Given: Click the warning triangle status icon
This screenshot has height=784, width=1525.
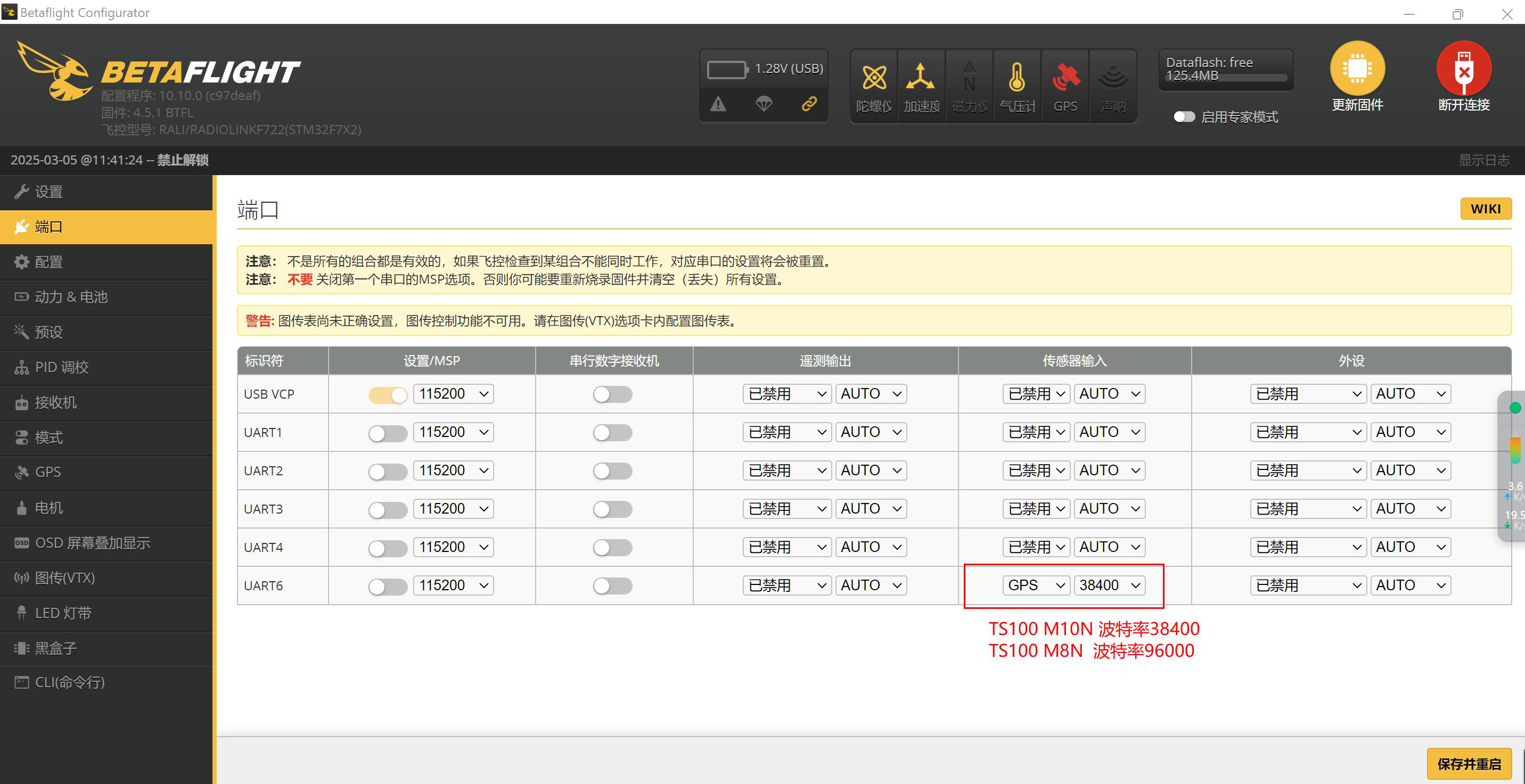Looking at the screenshot, I should tap(718, 104).
